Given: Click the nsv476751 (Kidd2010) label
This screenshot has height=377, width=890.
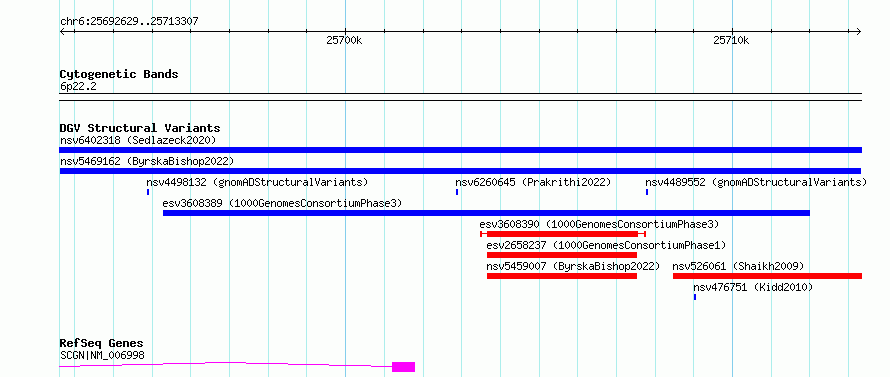Looking at the screenshot, I should (753, 287).
